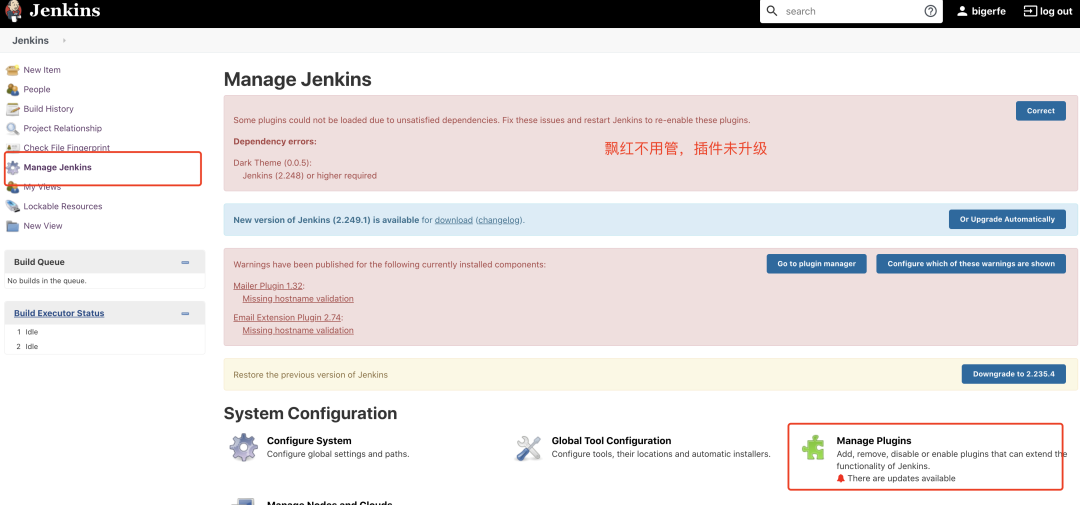Screen dimensions: 1080x505
Task: Open Mailer Plugin 1.32 link
Action: coord(268,285)
